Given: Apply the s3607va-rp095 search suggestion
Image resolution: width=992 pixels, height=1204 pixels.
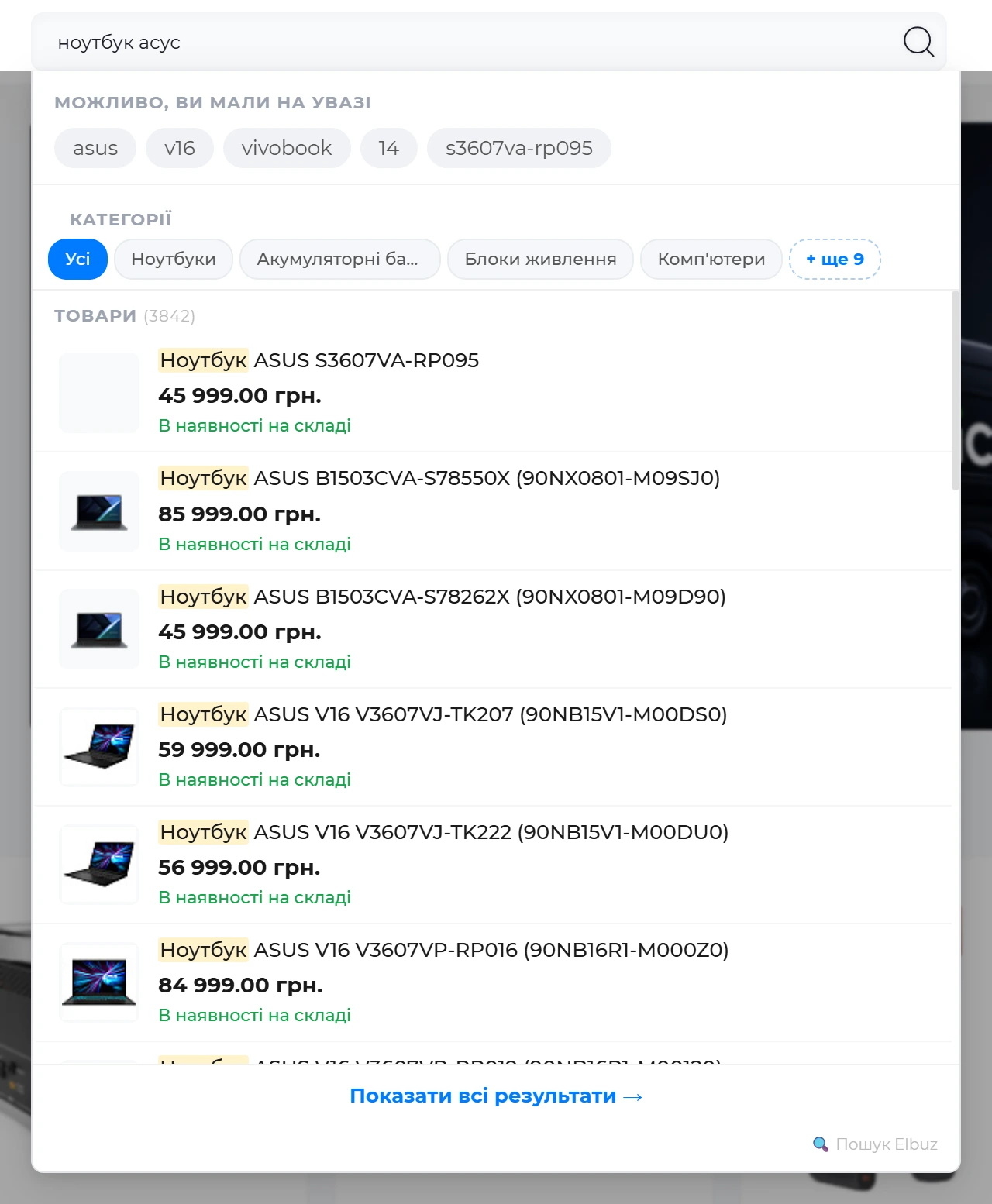Looking at the screenshot, I should click(519, 148).
